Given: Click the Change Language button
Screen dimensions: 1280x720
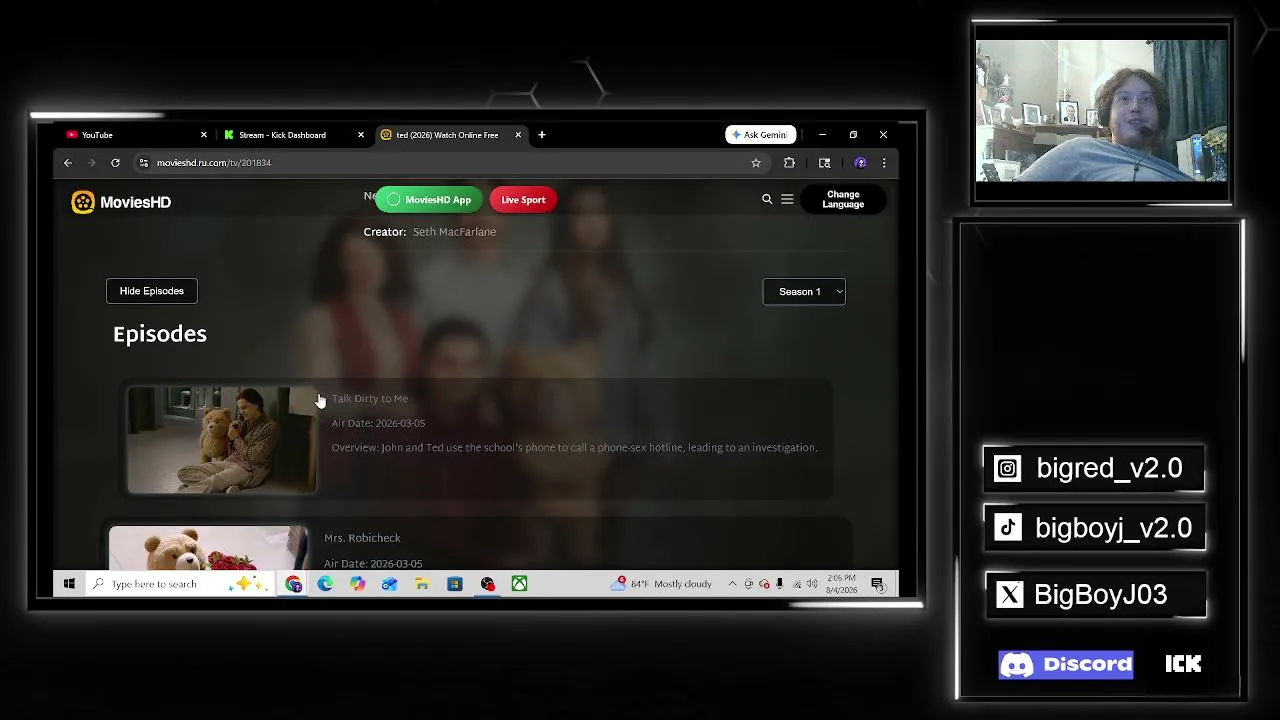Looking at the screenshot, I should point(843,200).
